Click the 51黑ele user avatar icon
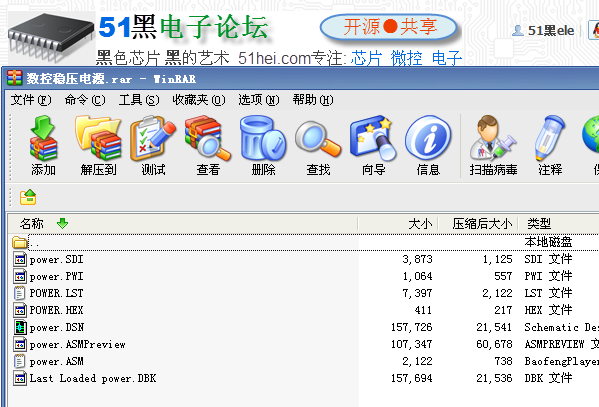 (x=518, y=30)
